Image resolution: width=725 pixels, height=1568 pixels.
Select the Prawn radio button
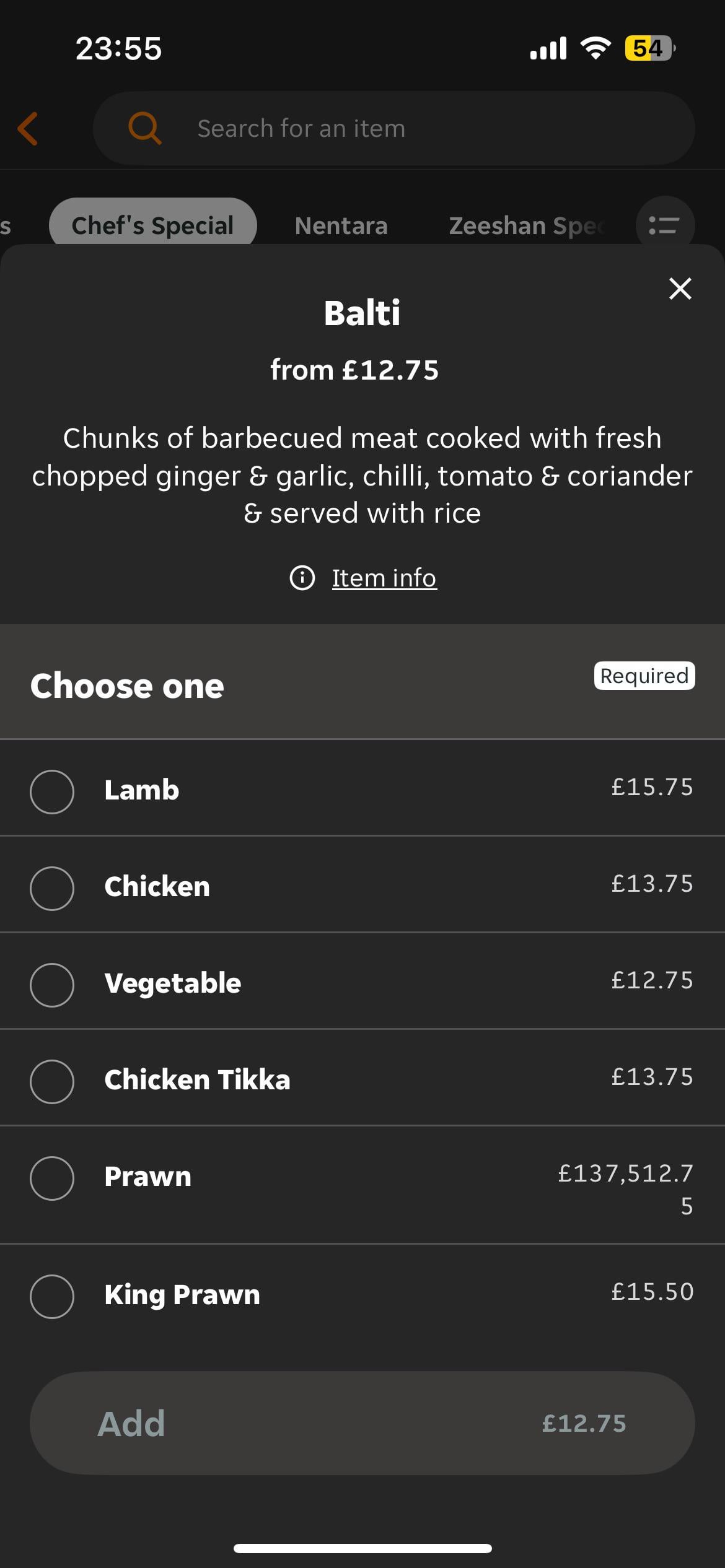(x=52, y=1178)
